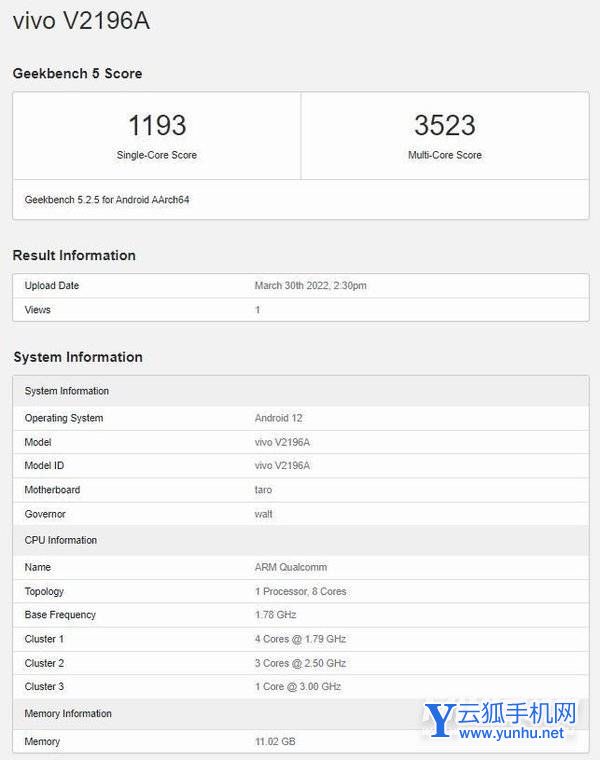The image size is (600, 760).
Task: Click the Model row label
Action: (38, 442)
